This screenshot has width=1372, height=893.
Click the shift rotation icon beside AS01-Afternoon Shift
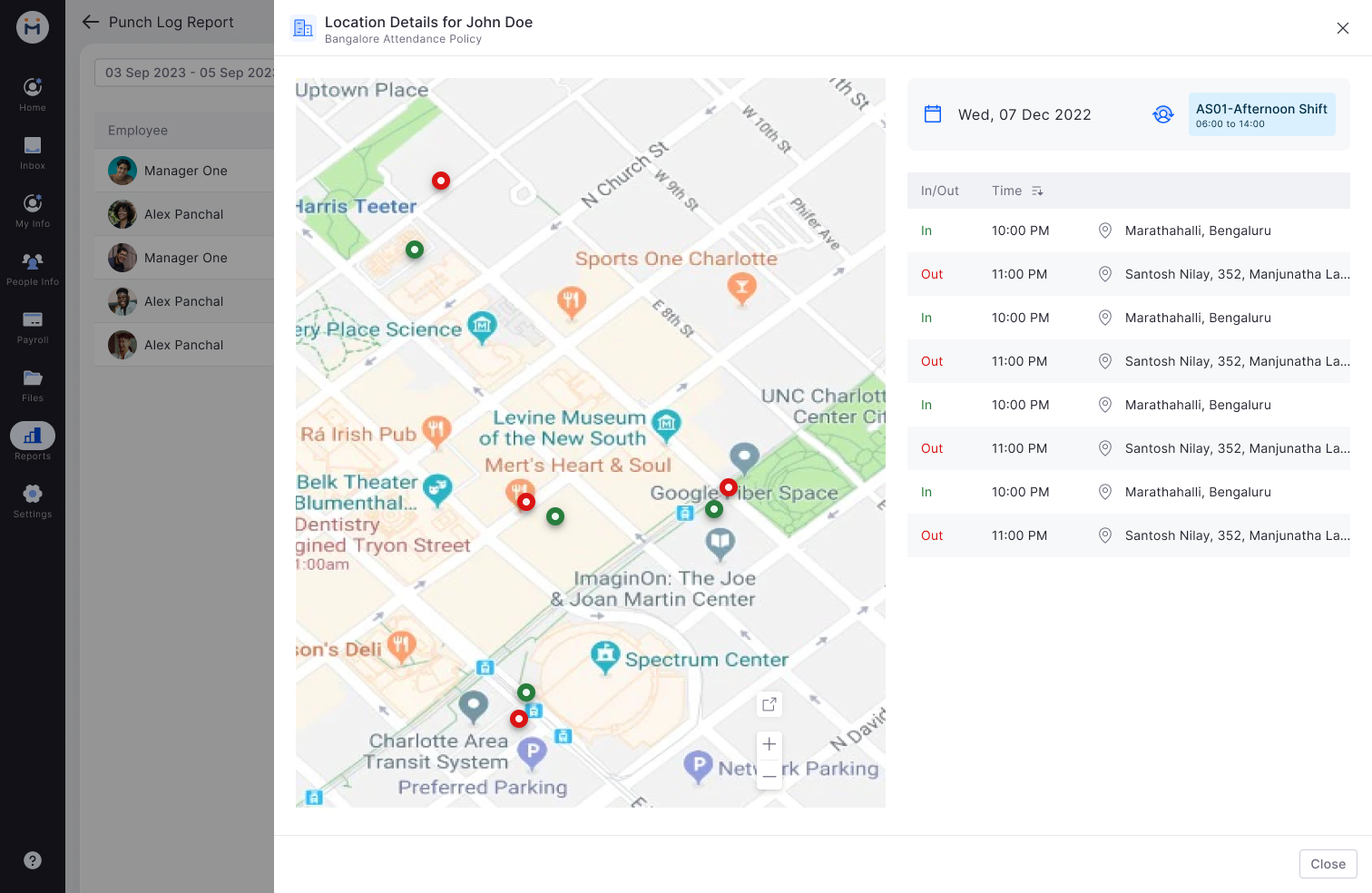tap(1162, 114)
